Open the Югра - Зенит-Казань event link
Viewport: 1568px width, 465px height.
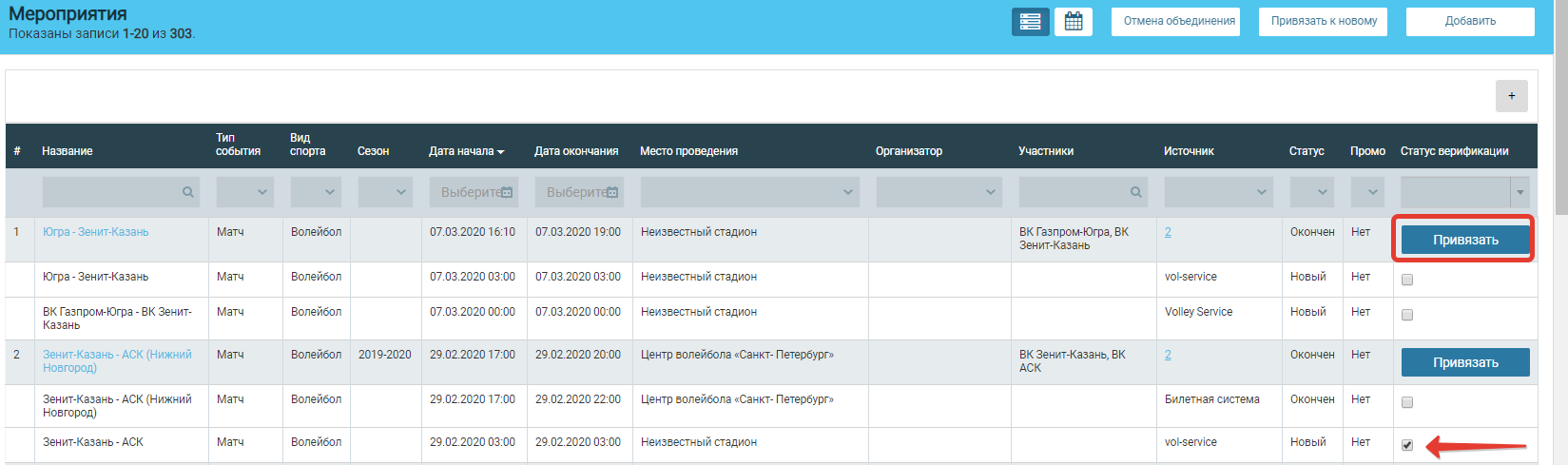[95, 232]
